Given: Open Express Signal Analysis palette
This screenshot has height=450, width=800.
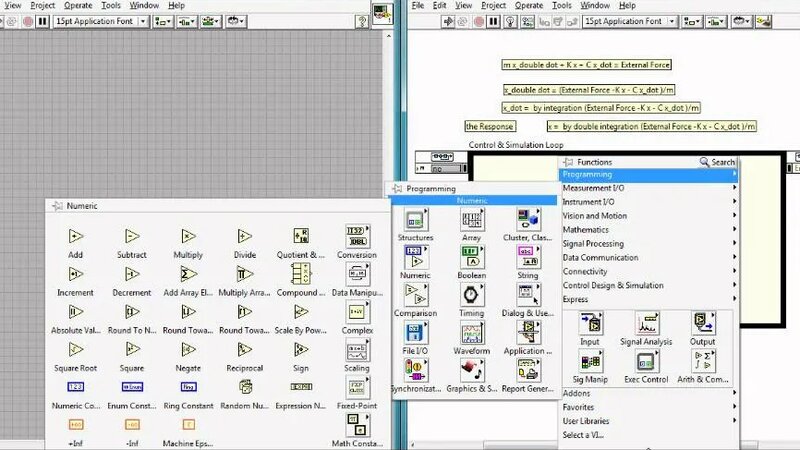Looking at the screenshot, I should point(646,323).
